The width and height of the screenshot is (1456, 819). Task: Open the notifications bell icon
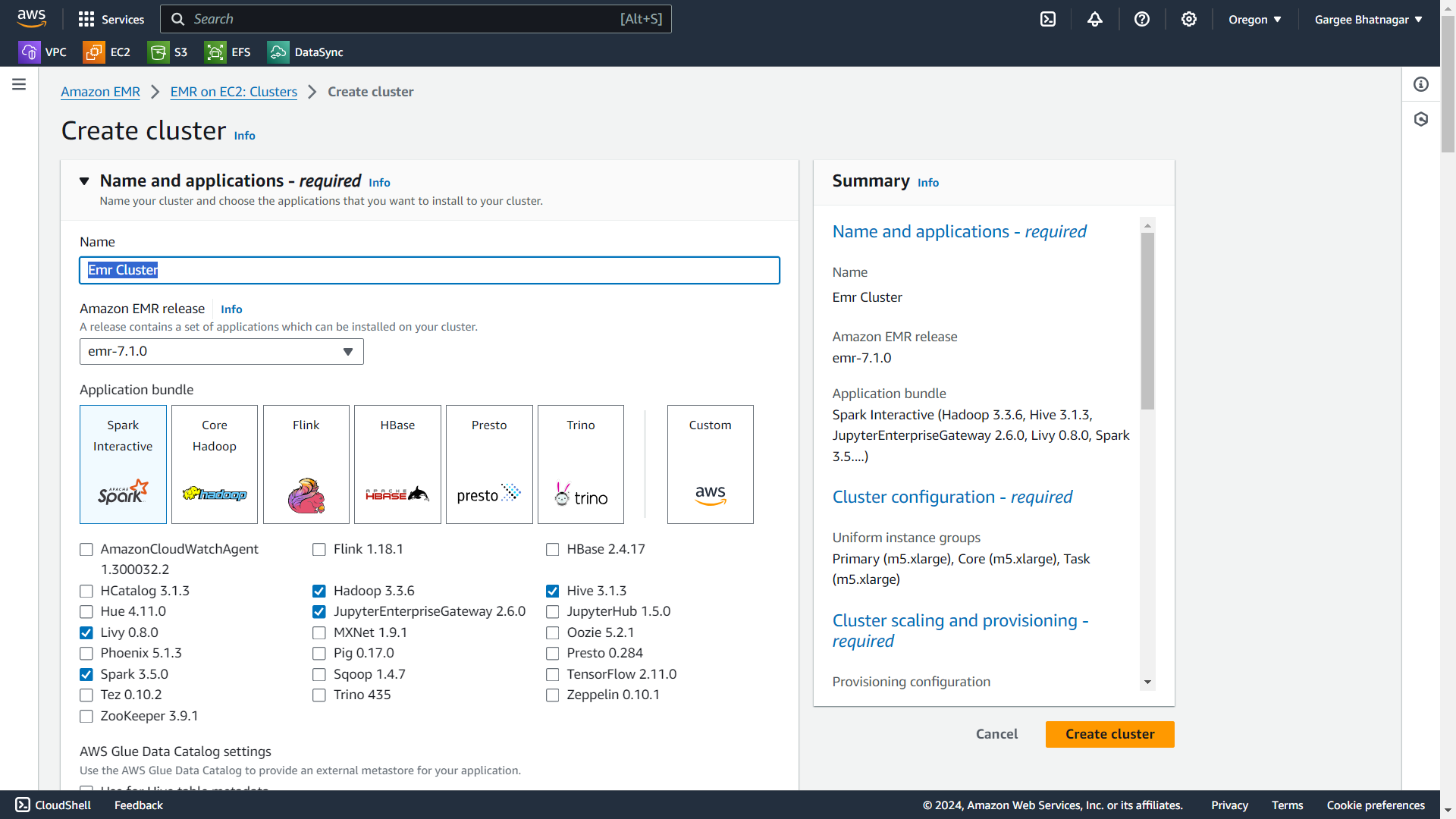[x=1095, y=19]
